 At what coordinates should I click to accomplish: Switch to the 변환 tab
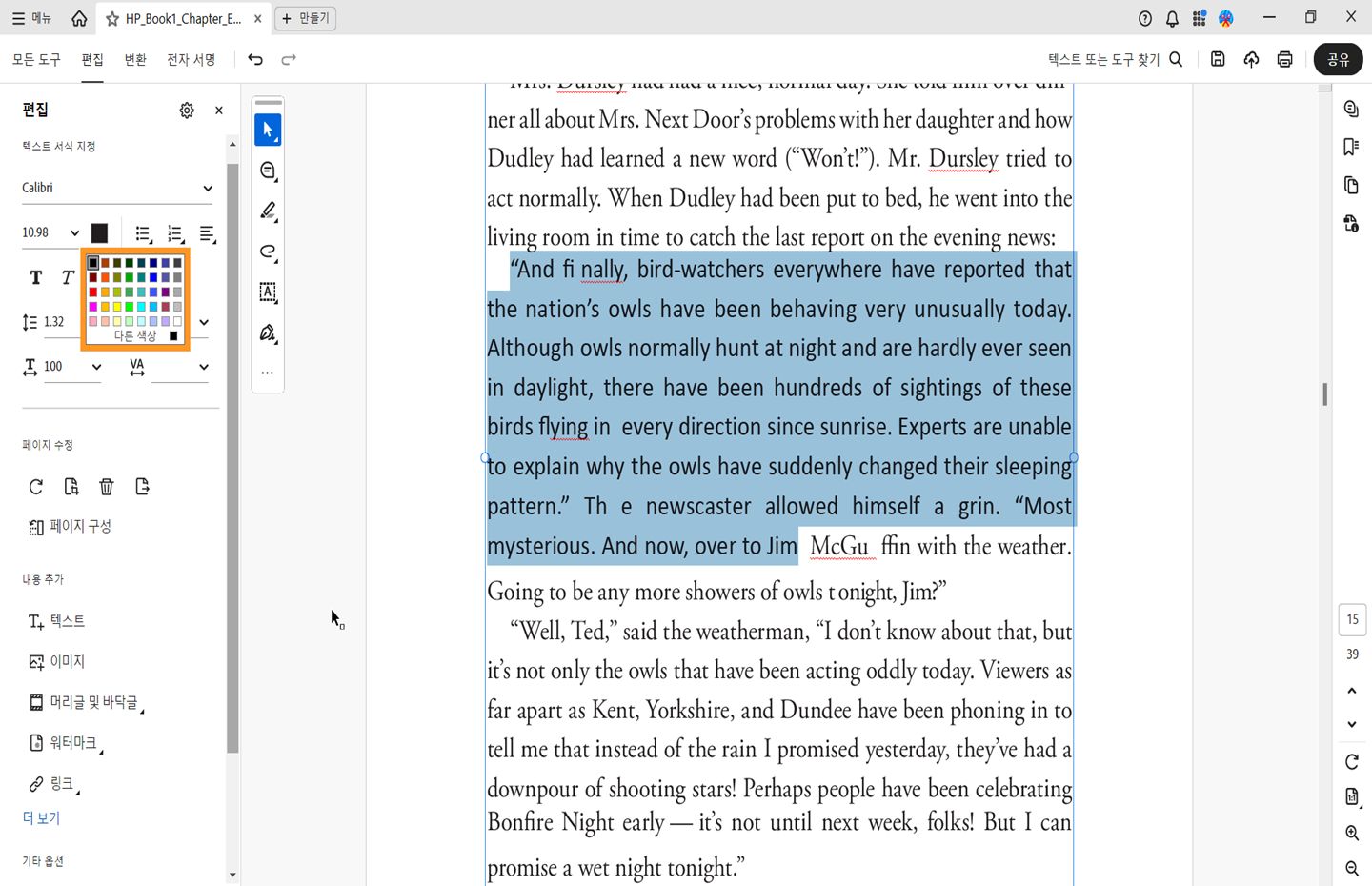[x=135, y=59]
